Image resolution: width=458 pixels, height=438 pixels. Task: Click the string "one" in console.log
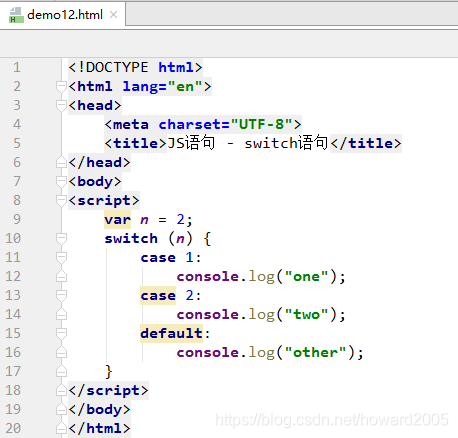pyautogui.click(x=307, y=277)
